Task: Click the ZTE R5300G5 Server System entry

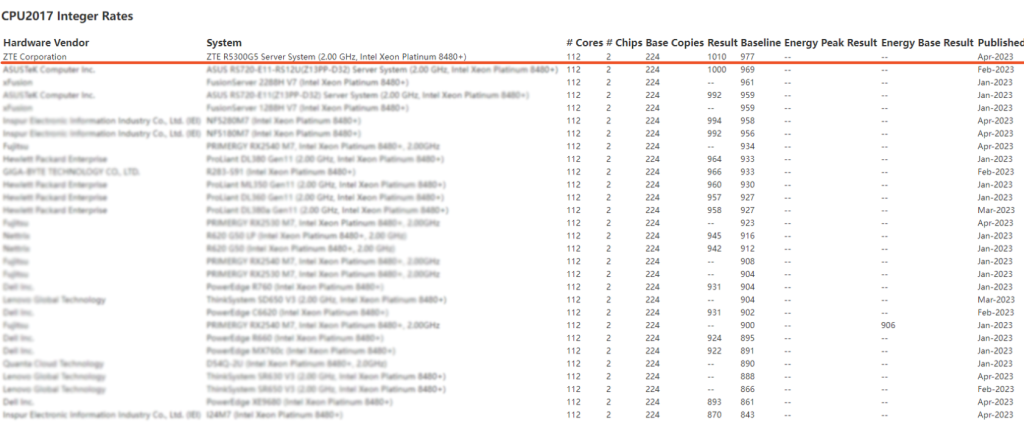Action: (336, 57)
